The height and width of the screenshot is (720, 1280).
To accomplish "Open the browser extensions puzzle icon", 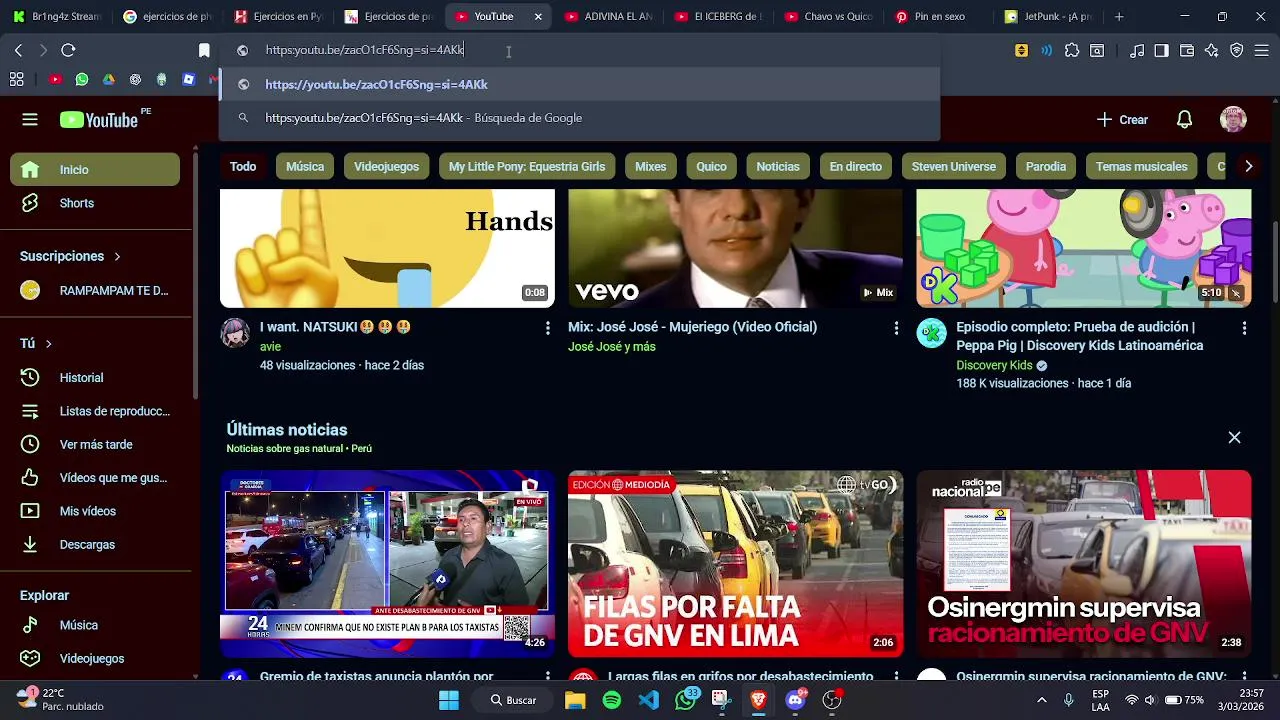I will pyautogui.click(x=1072, y=50).
